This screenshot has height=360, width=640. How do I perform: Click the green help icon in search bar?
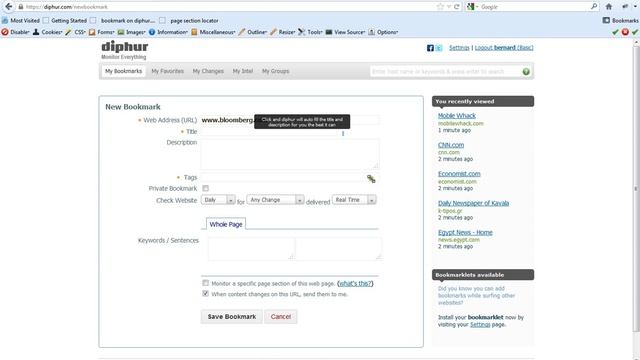tap(526, 71)
